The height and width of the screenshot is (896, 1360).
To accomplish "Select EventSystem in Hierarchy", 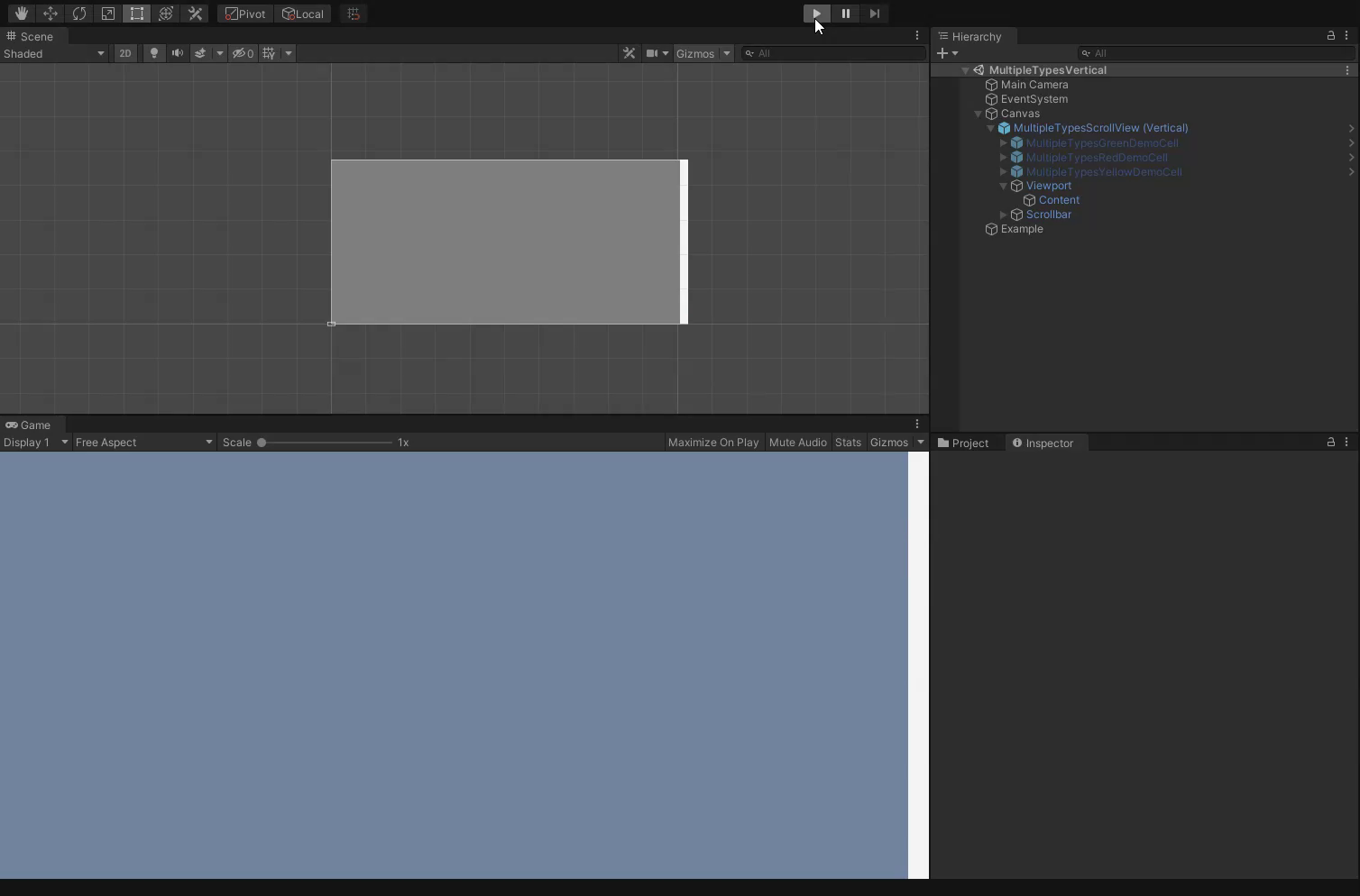I will [1034, 99].
